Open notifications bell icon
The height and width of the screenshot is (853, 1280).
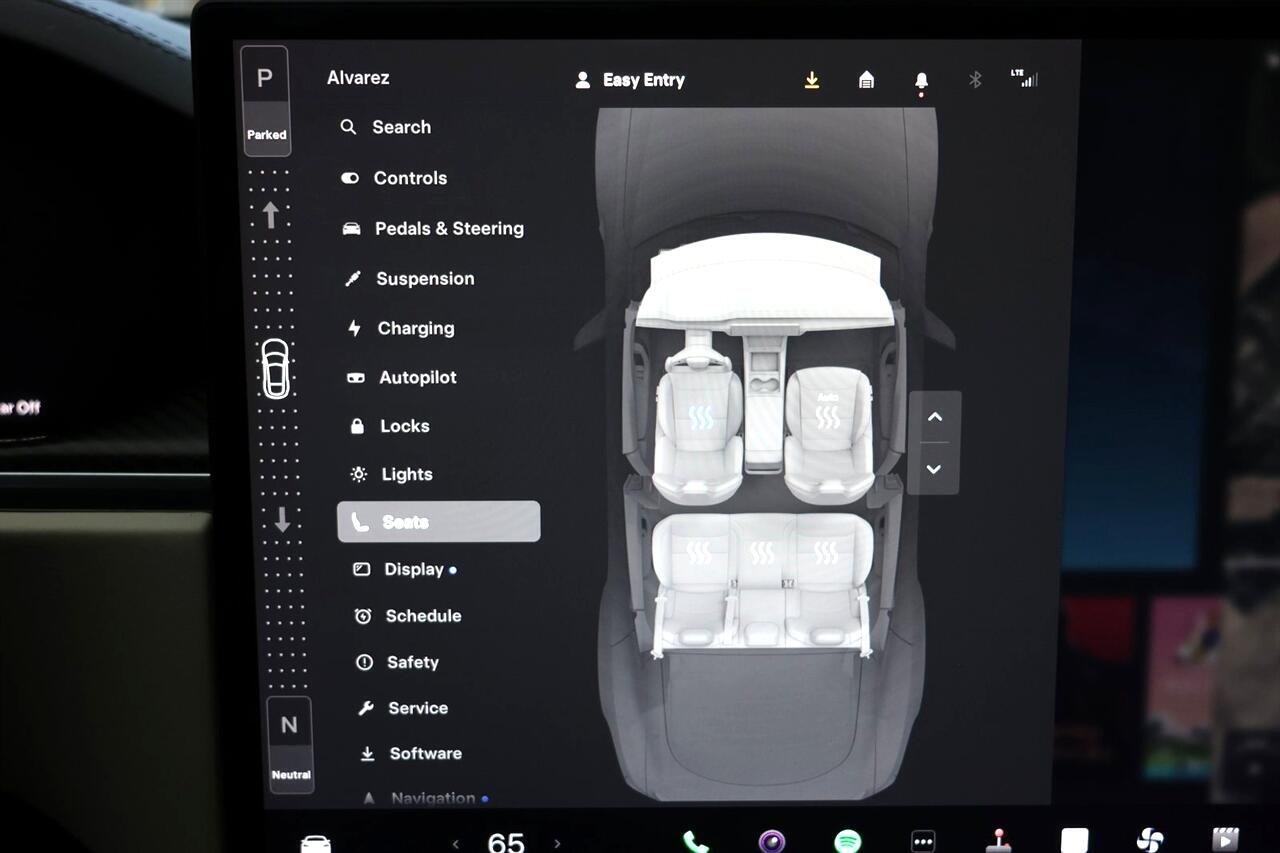tap(921, 81)
